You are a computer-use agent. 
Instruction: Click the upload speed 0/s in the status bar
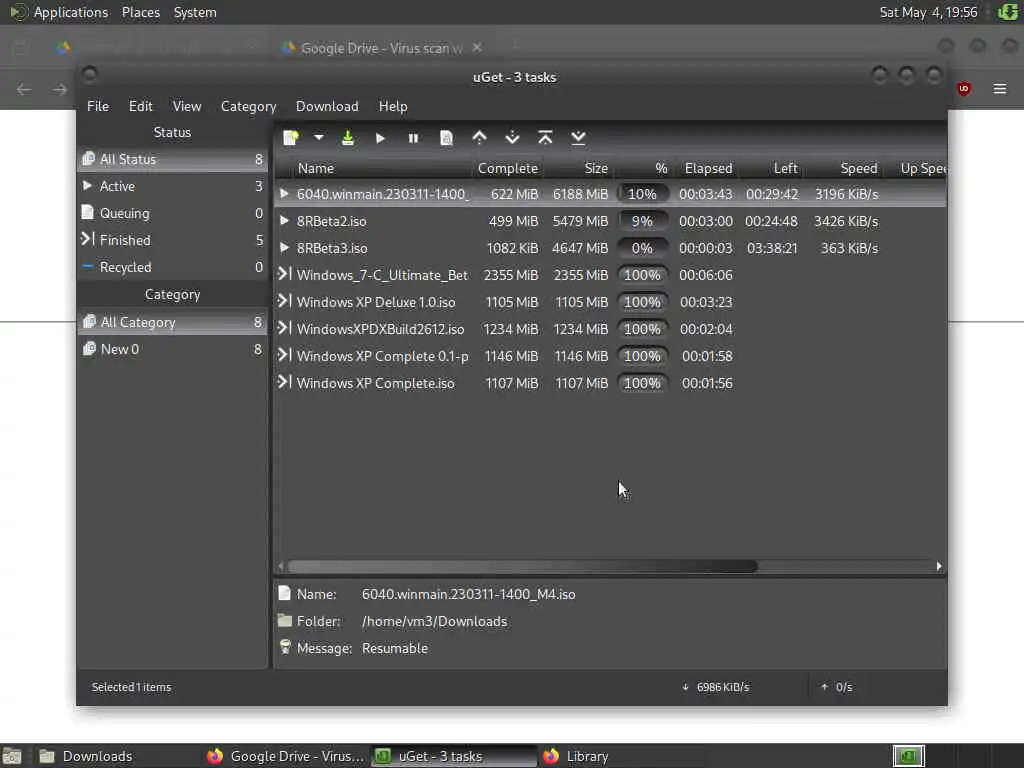click(x=844, y=687)
